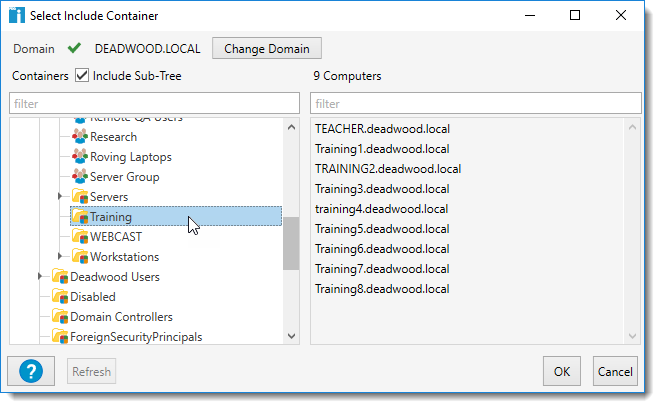Confirm selection with the OK button

561,372
